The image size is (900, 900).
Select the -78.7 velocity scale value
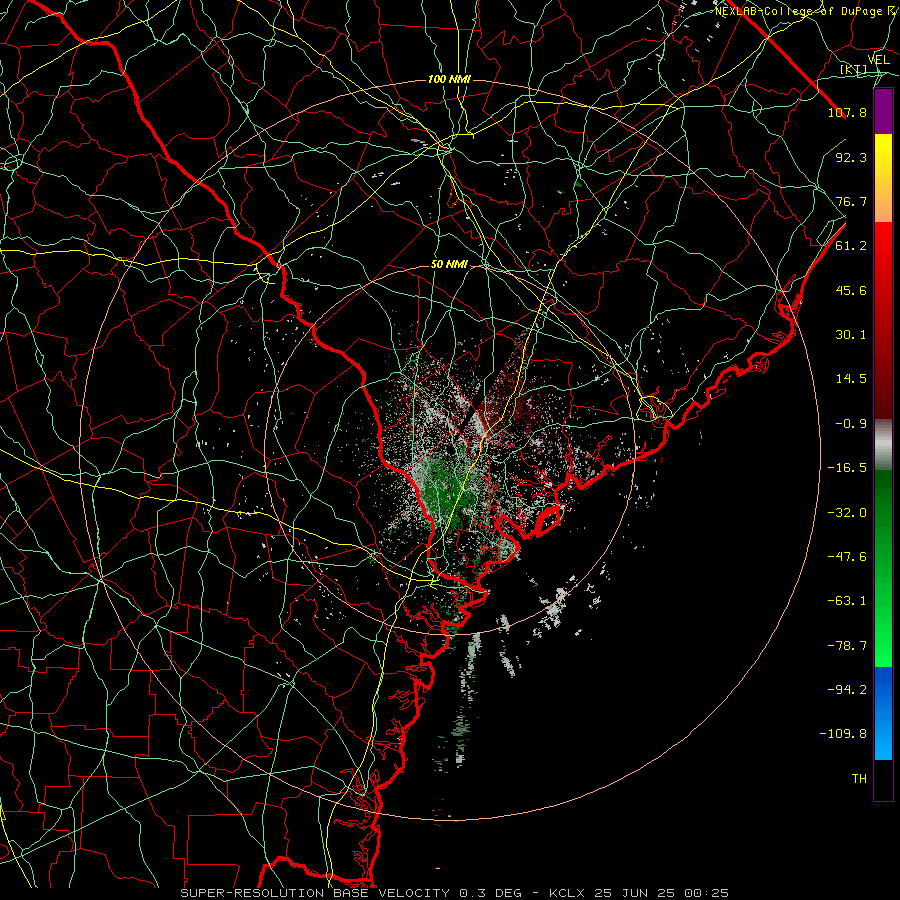pyautogui.click(x=847, y=646)
